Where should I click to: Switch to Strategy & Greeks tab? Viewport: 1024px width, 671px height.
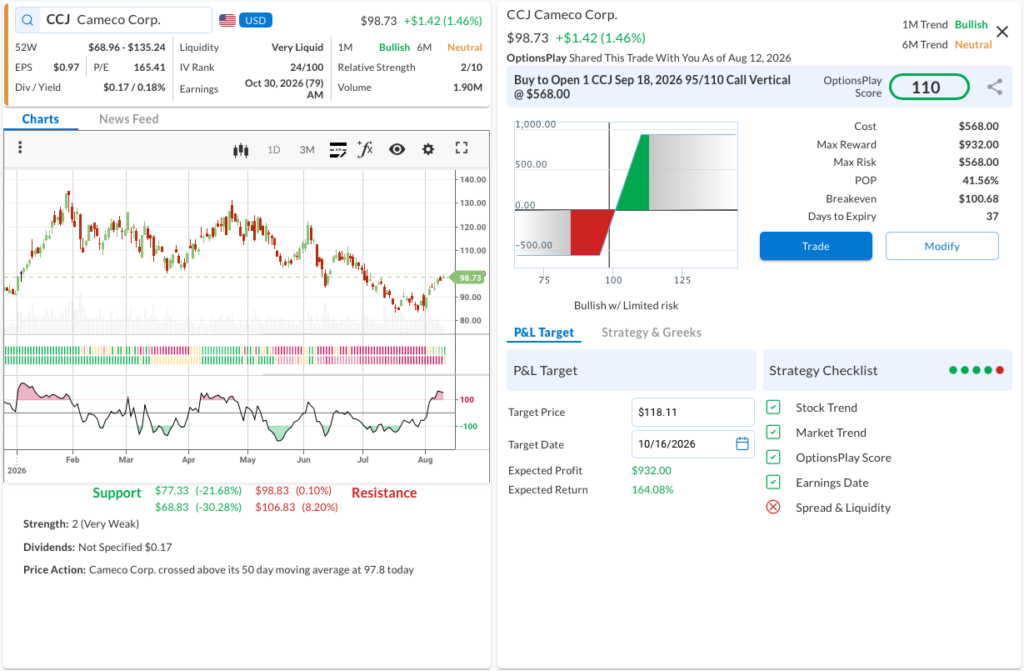[651, 333]
